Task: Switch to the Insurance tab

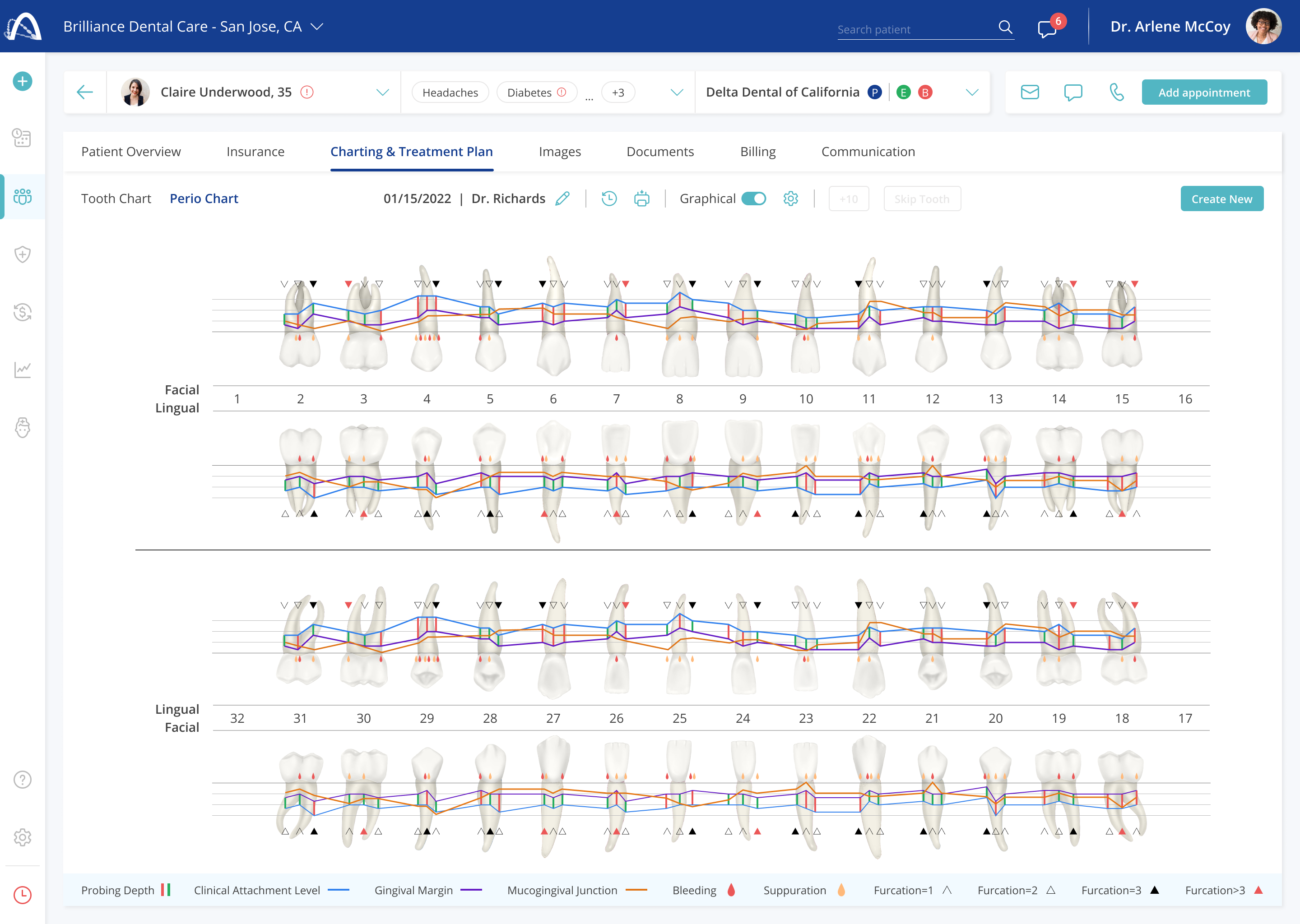Action: coord(255,152)
